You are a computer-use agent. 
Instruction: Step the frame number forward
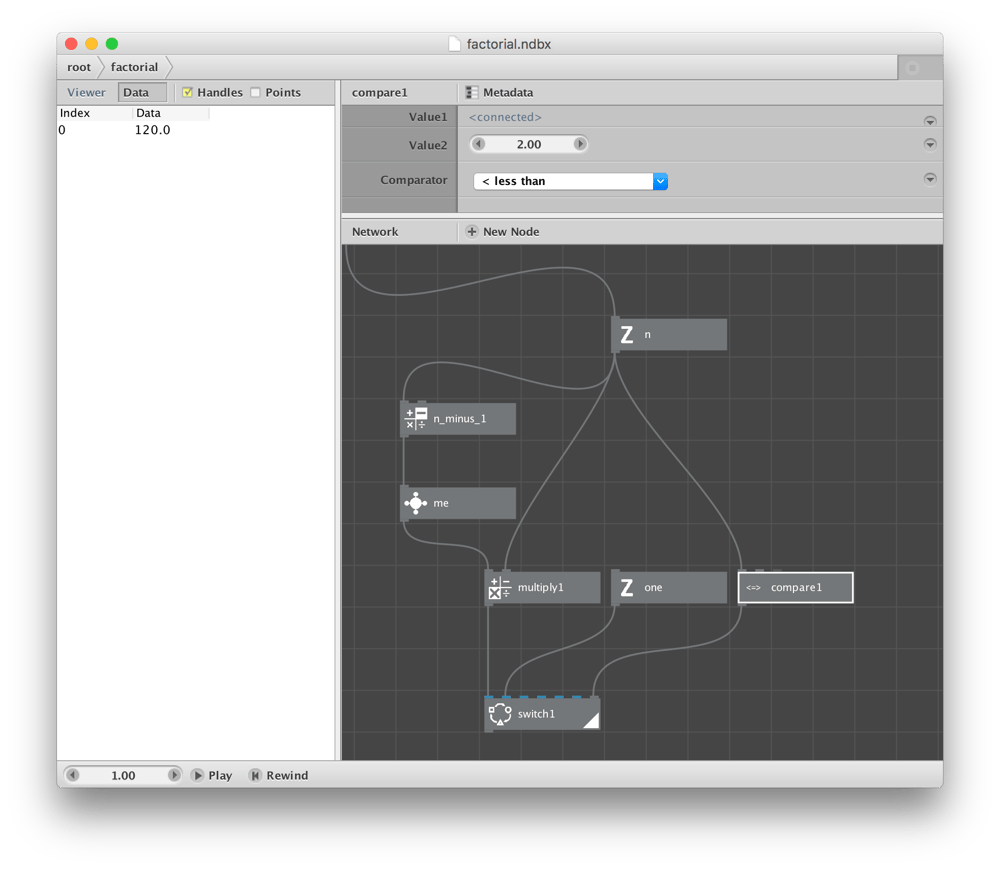173,775
